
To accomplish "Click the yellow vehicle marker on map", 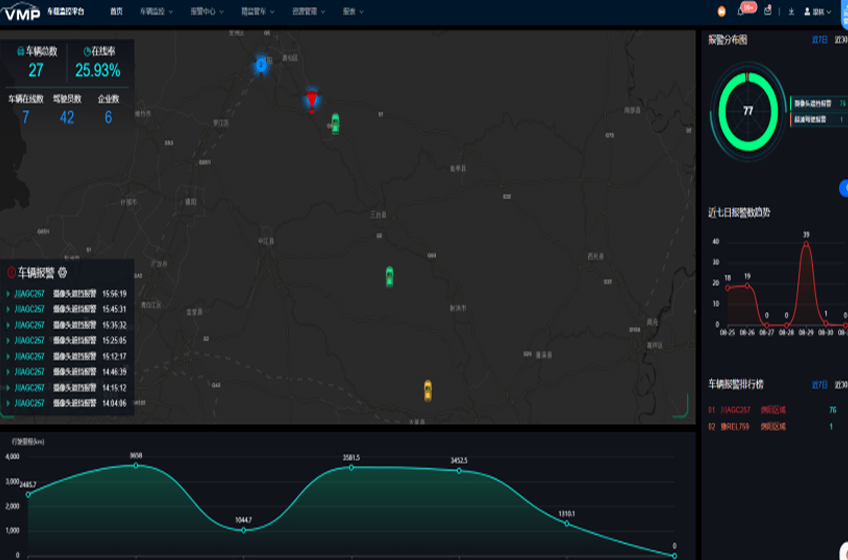I will tap(428, 388).
